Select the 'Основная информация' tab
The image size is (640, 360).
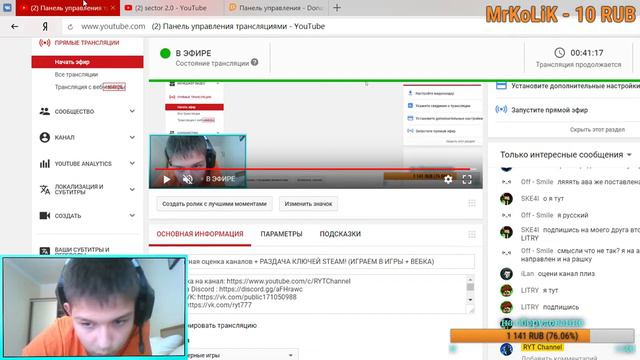200,234
